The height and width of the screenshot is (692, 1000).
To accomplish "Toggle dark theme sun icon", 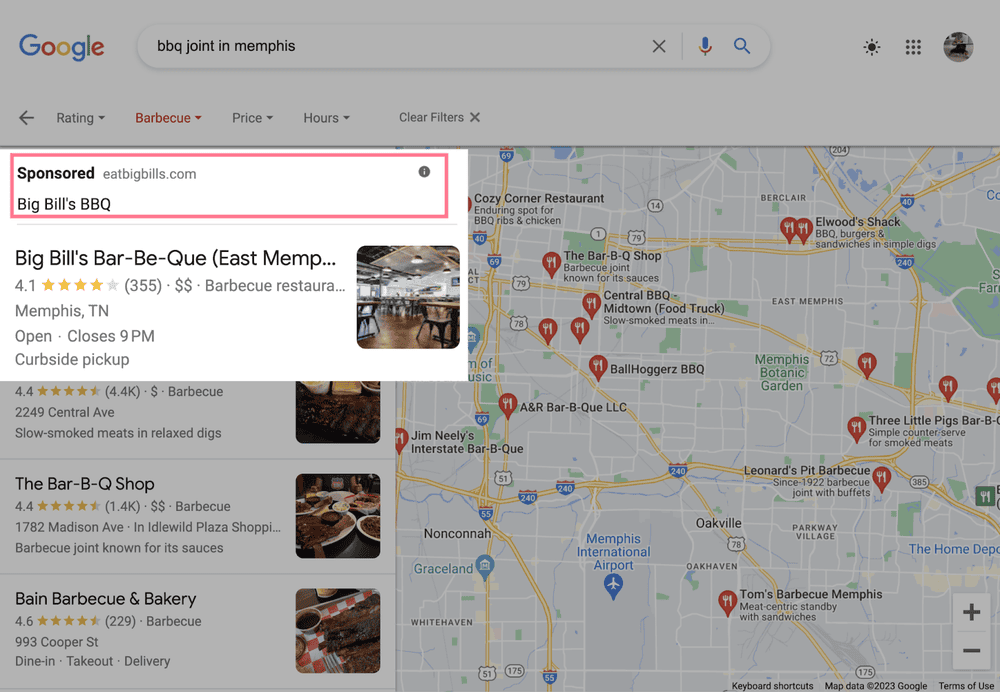I will pos(872,47).
